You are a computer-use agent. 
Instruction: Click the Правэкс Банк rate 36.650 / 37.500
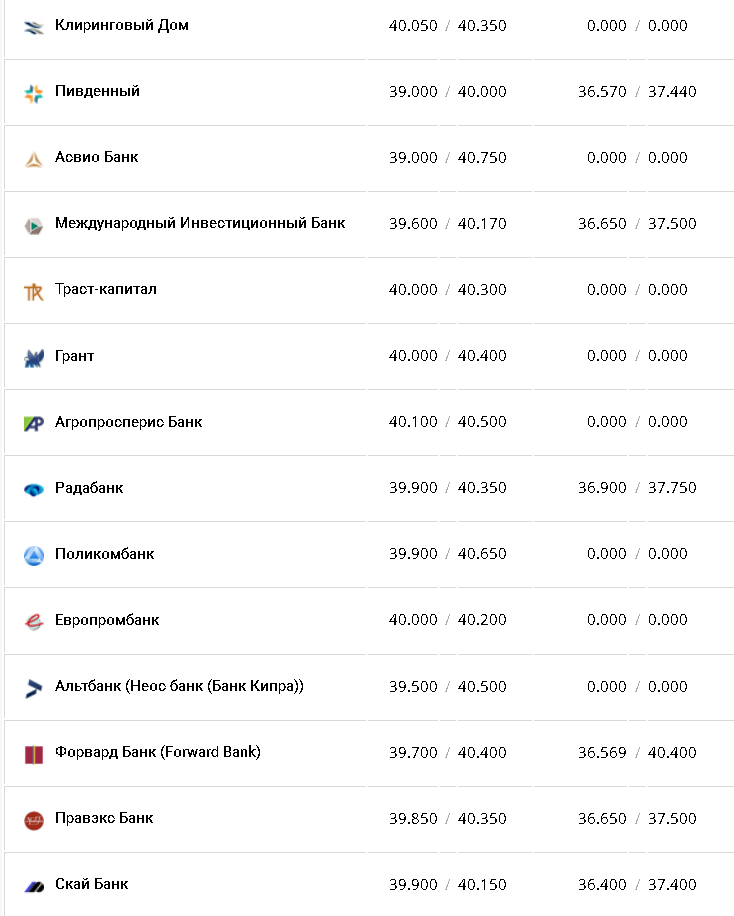tap(637, 818)
